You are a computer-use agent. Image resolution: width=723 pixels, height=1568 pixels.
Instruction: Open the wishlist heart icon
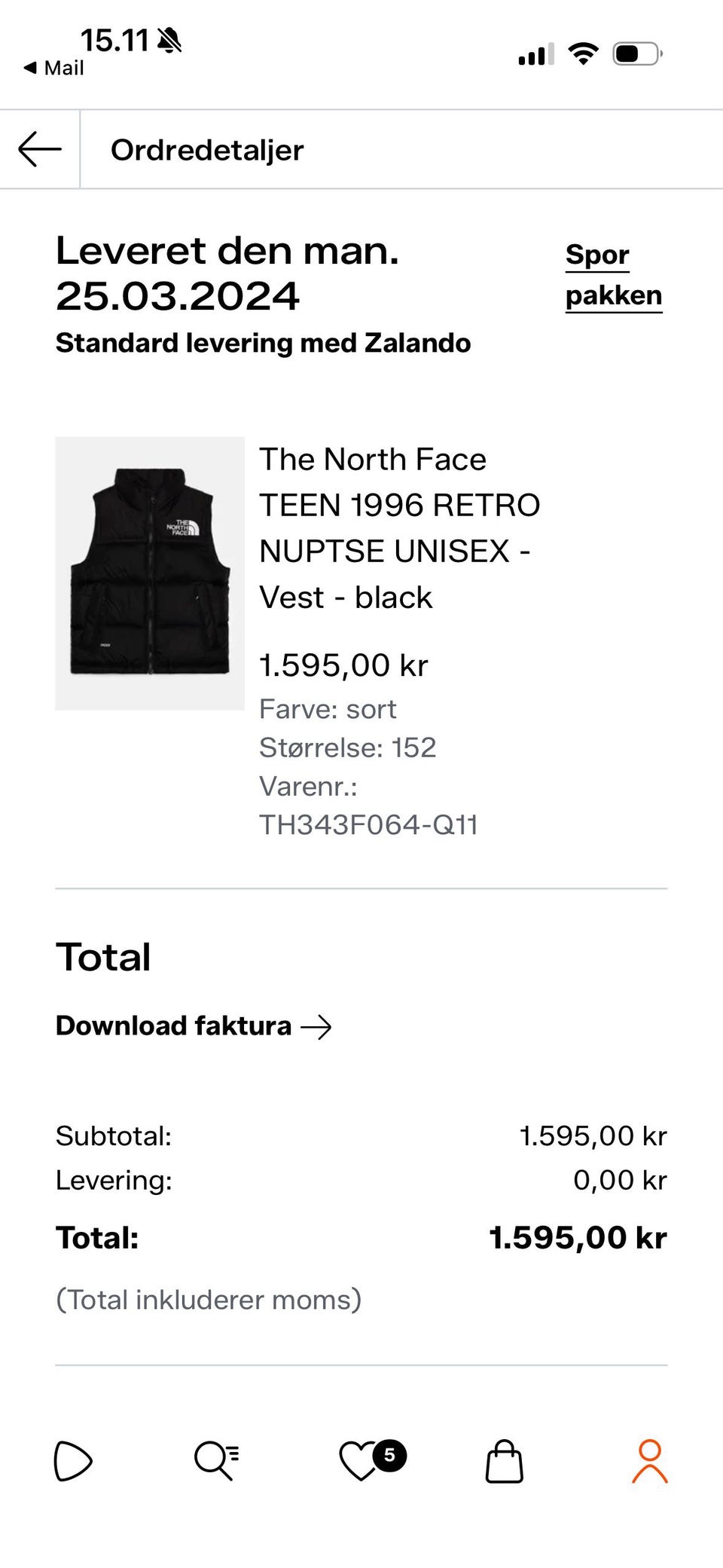358,1462
